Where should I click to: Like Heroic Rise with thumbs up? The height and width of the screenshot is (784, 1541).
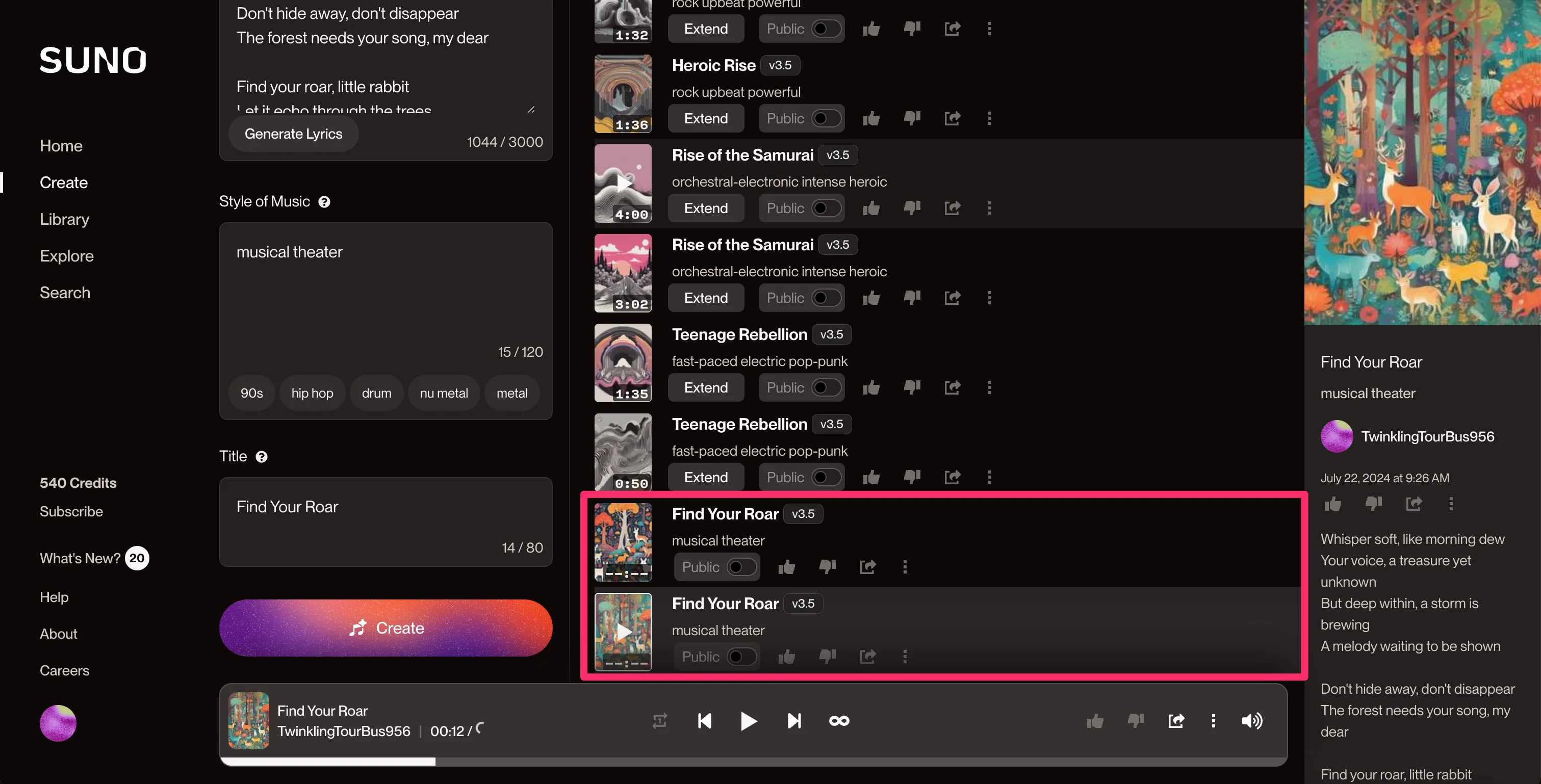[871, 118]
